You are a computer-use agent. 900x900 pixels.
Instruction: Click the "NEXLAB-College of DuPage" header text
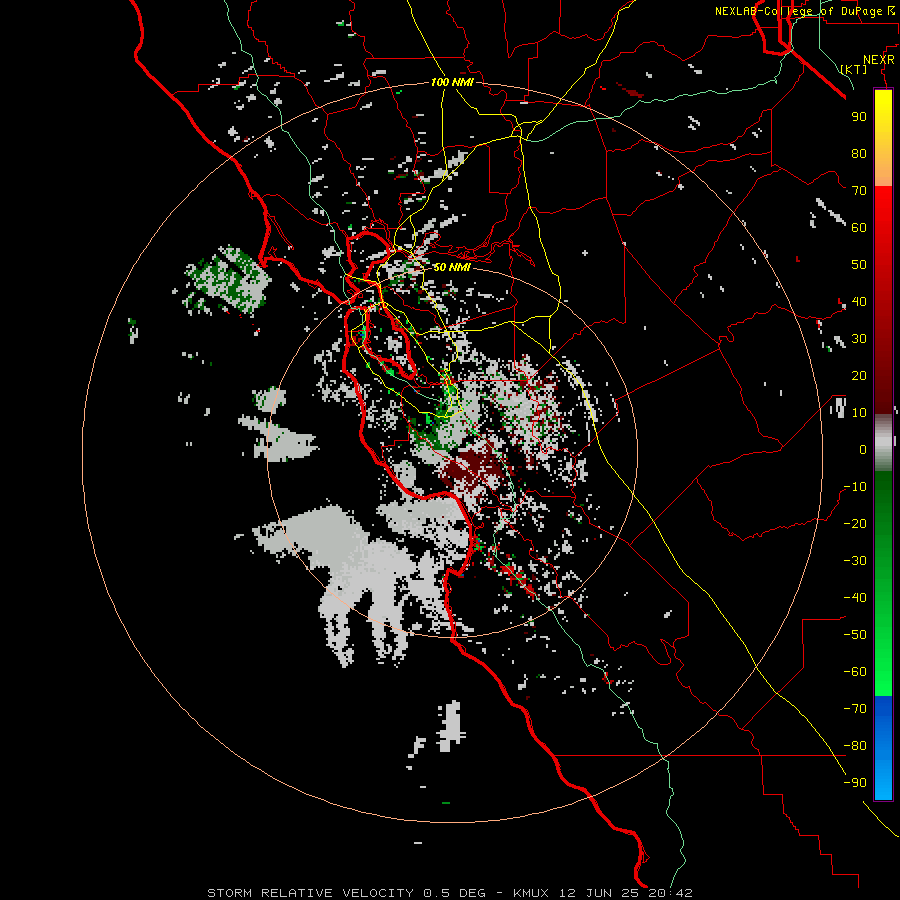[x=798, y=11]
